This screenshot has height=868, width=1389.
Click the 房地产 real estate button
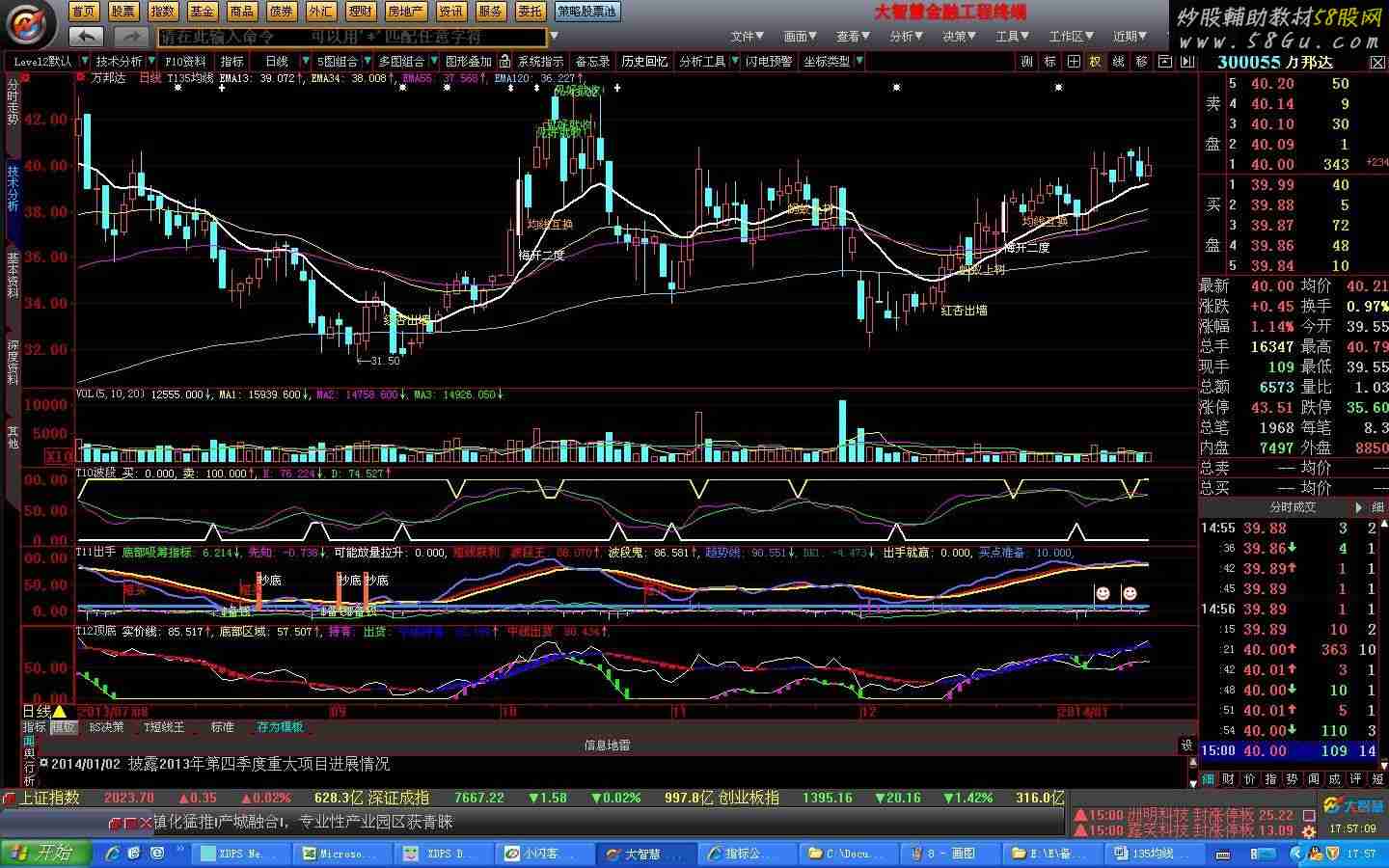pos(405,12)
